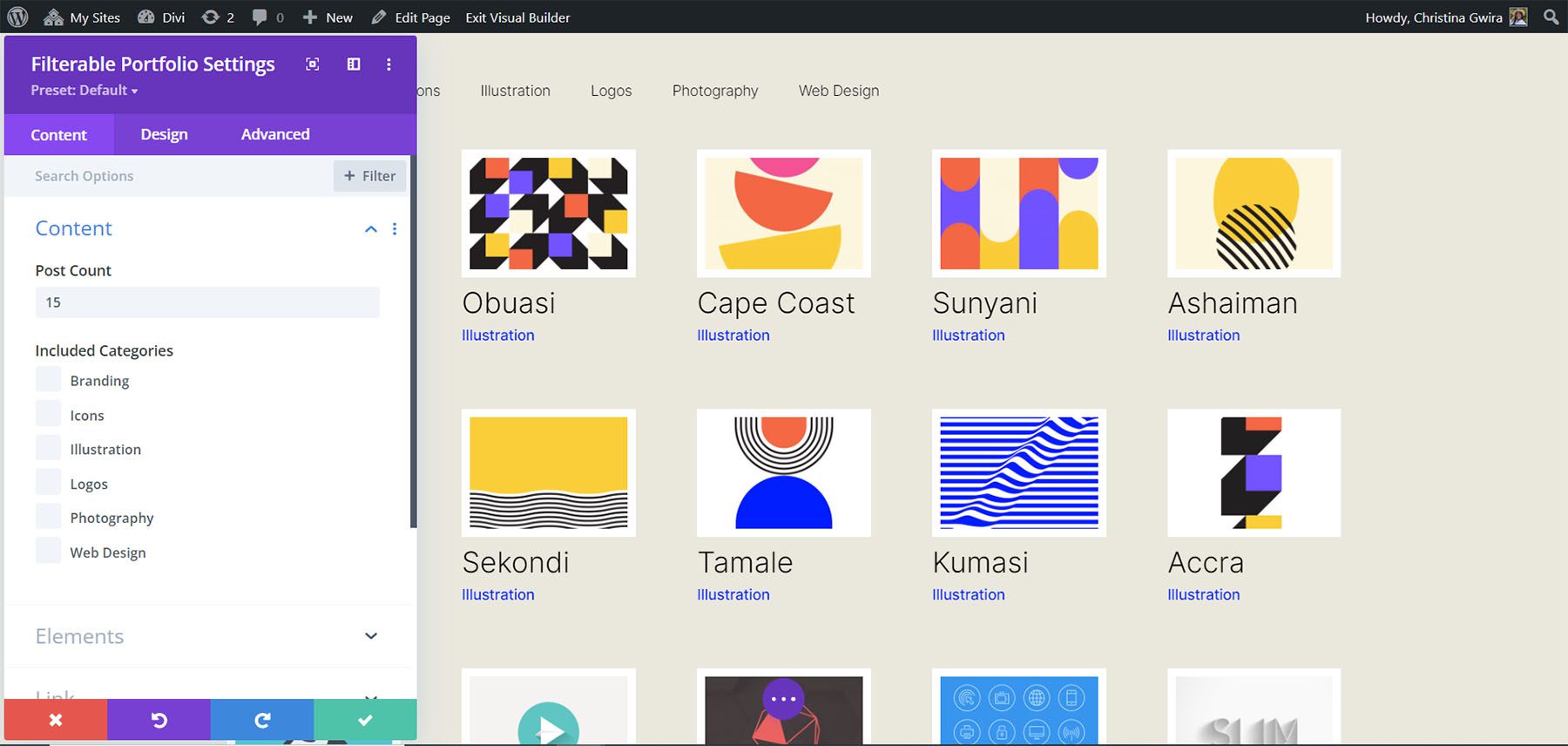The image size is (1568, 746).
Task: Click the blue redo arrow button
Action: pyautogui.click(x=262, y=720)
